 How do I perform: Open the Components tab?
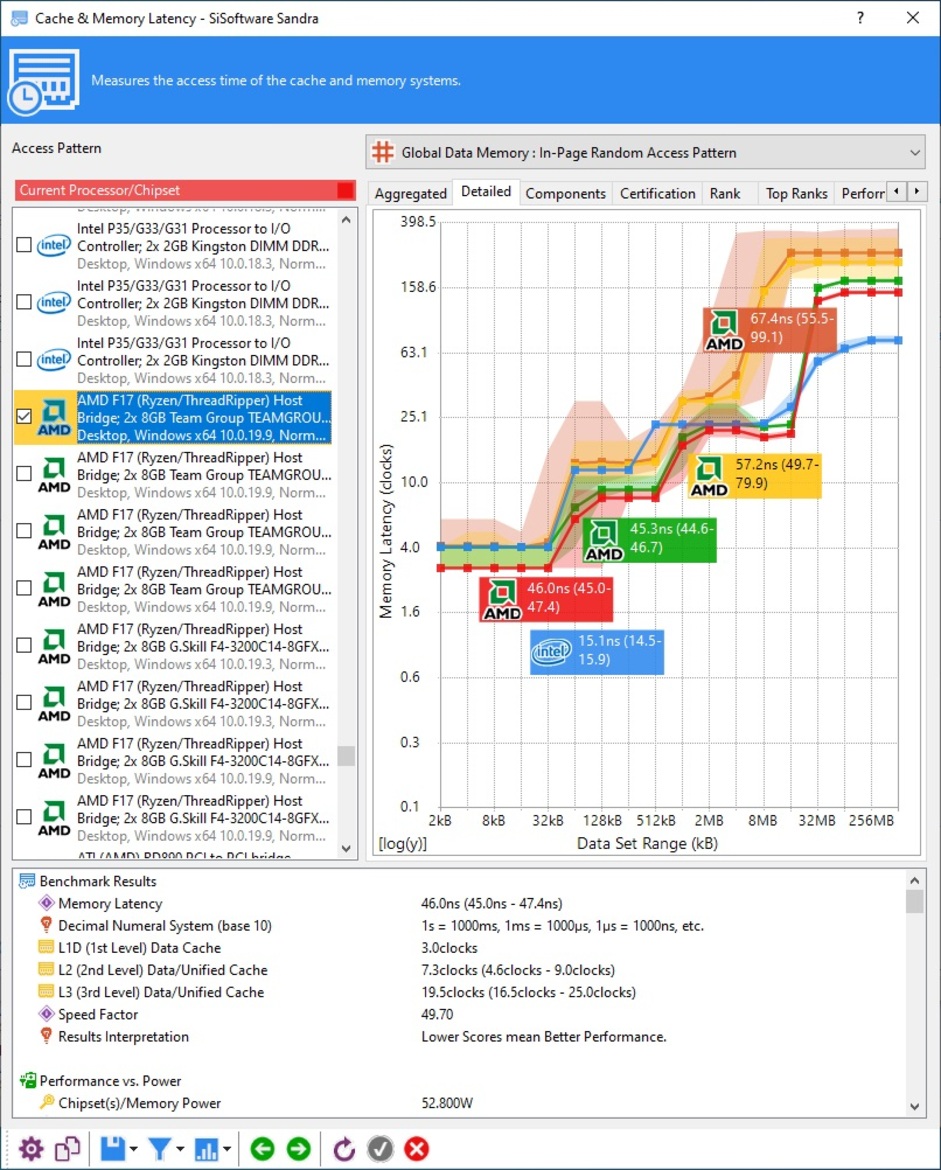pyautogui.click(x=566, y=193)
